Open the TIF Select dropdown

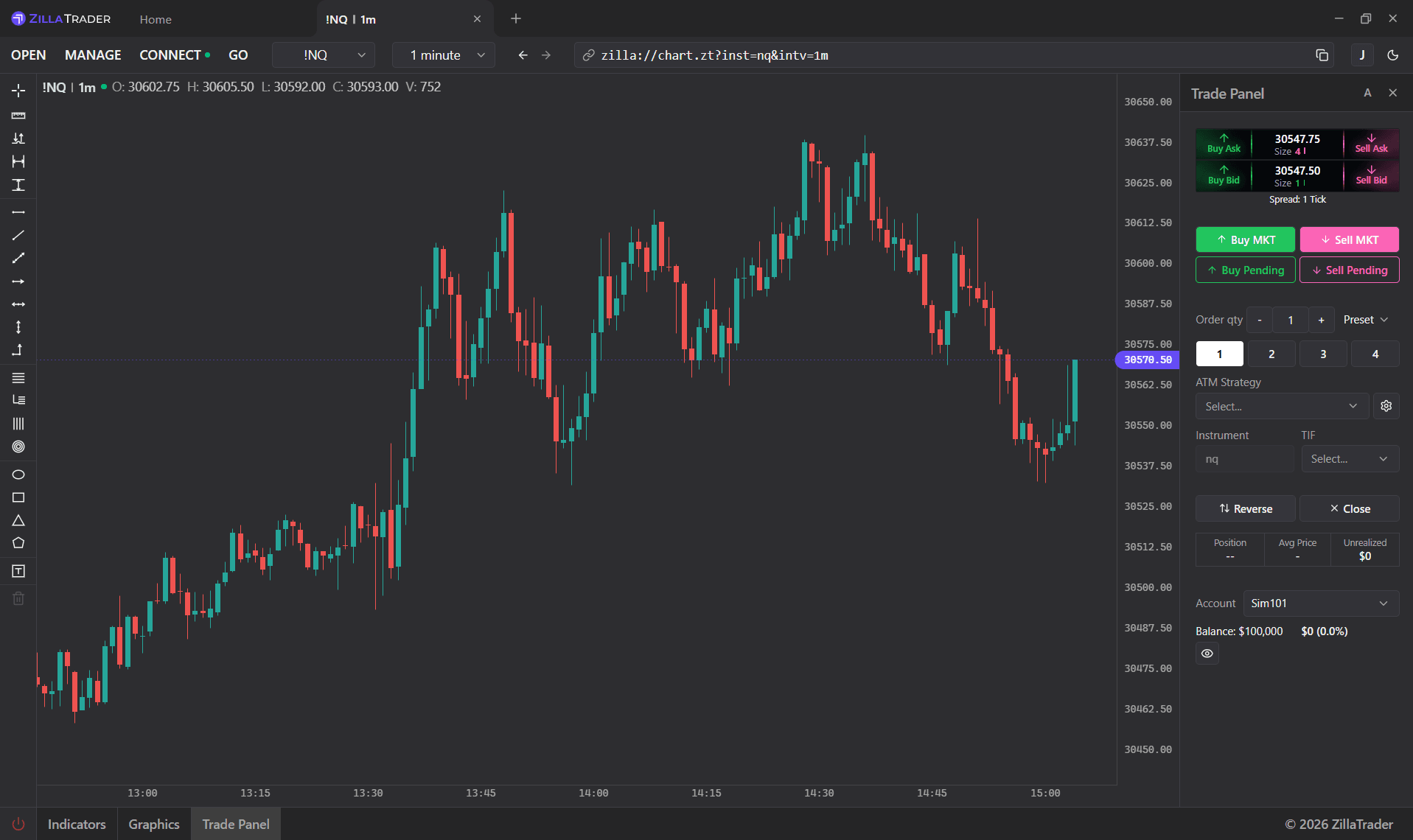[x=1350, y=459]
